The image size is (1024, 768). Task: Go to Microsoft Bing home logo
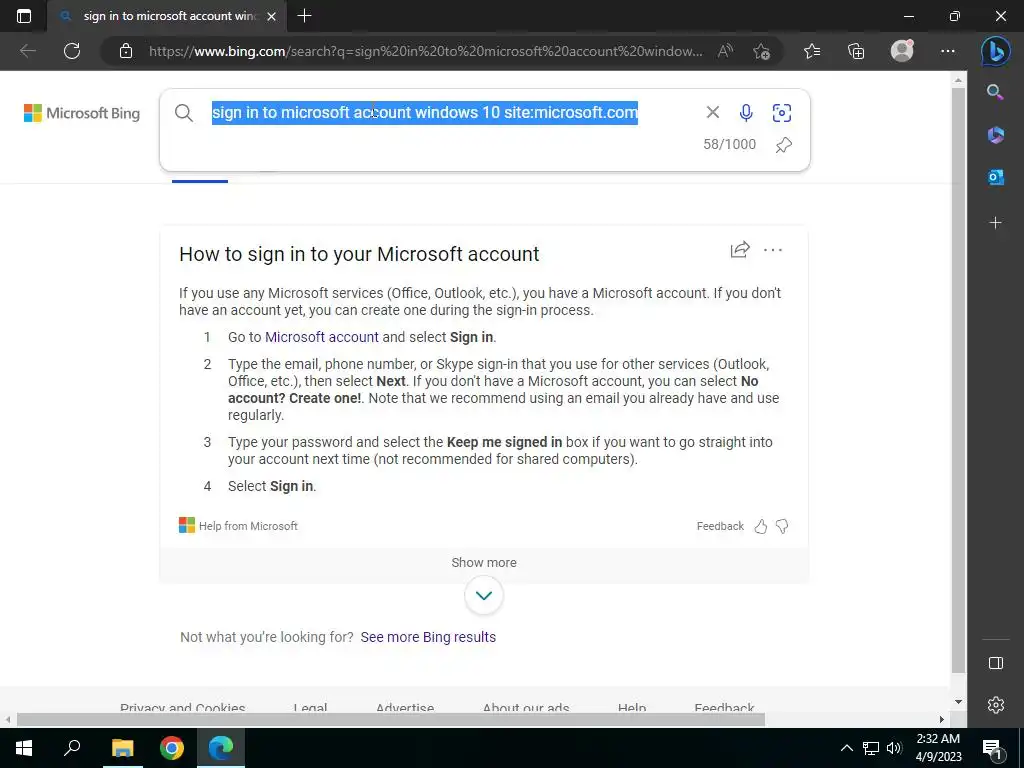[x=82, y=113]
